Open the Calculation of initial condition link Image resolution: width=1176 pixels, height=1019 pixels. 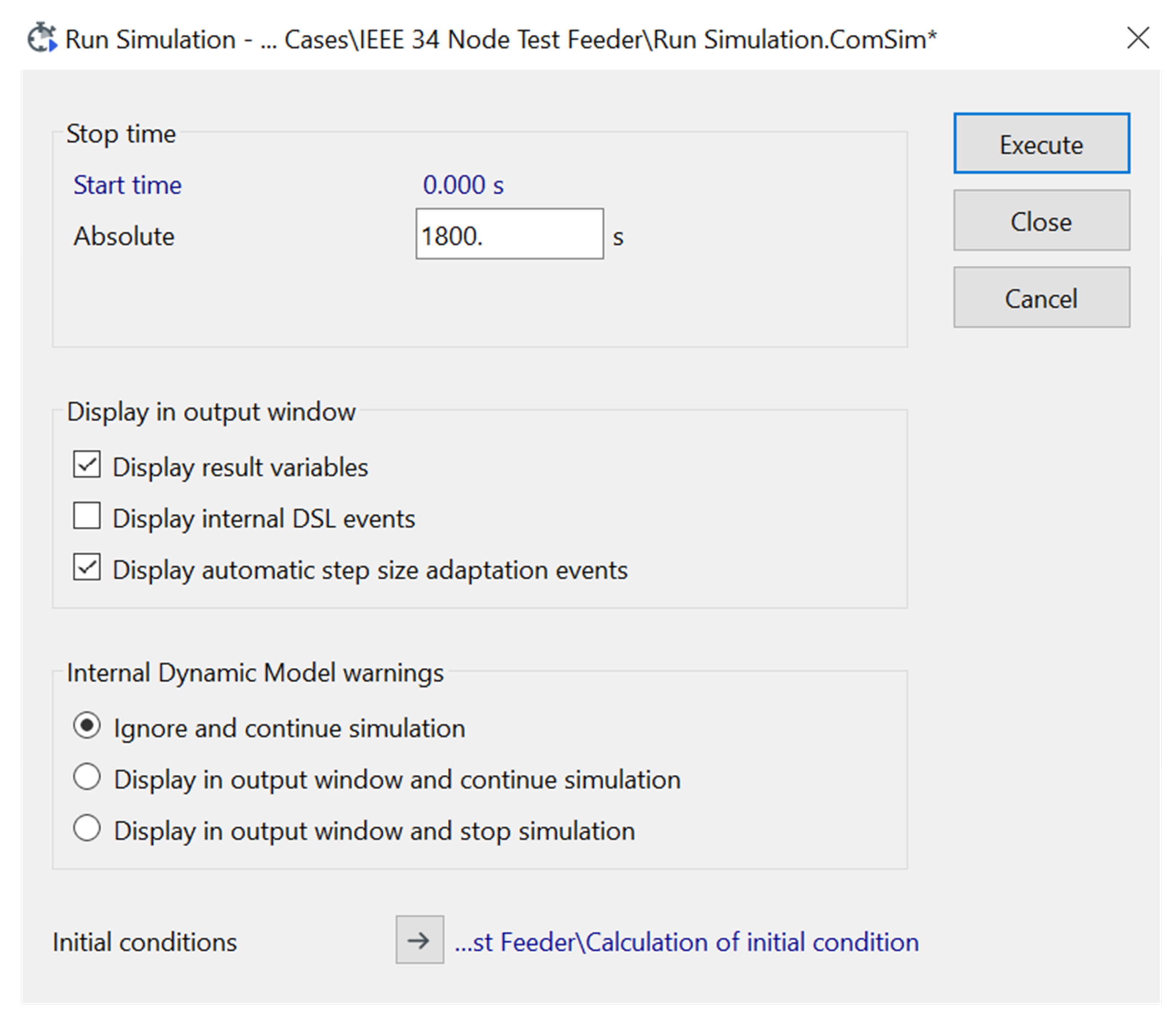point(686,942)
